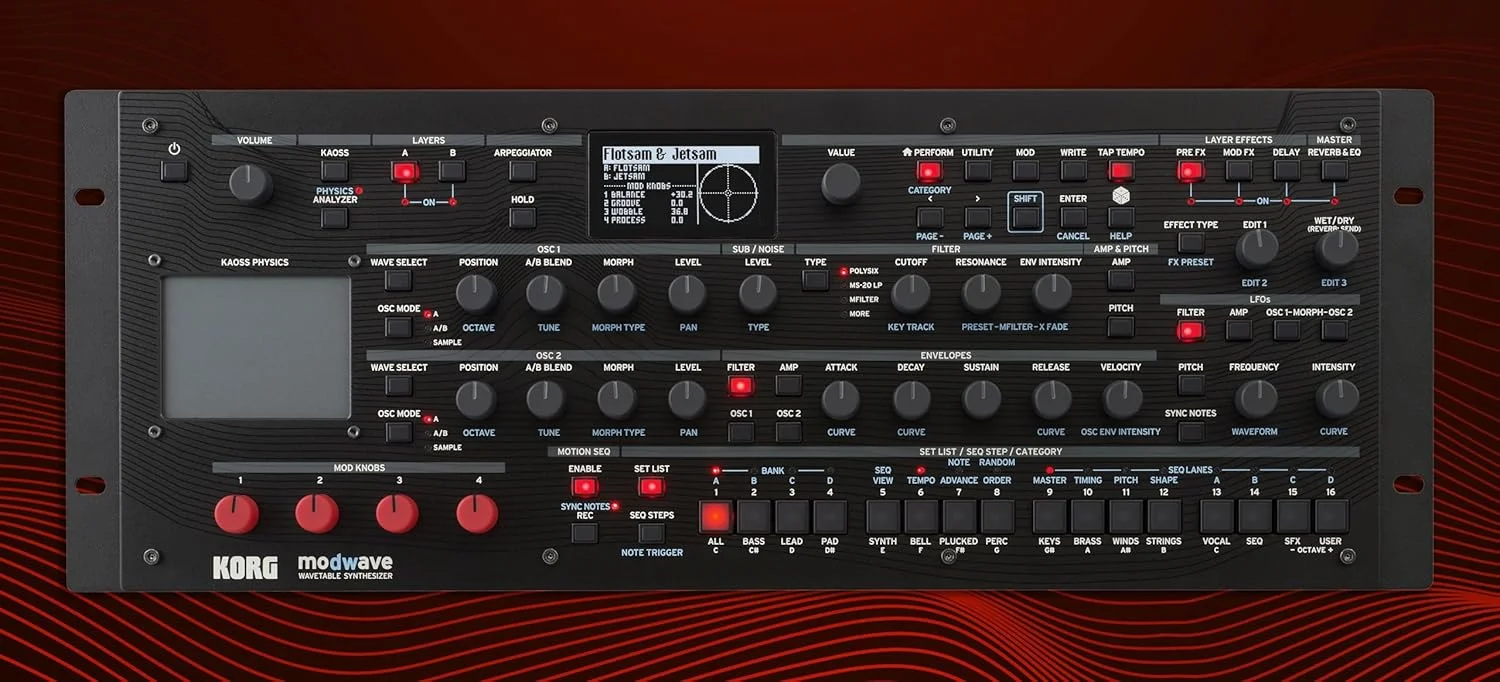This screenshot has height=682, width=1500.
Task: Open the filter TYPE selector
Action: tap(815, 281)
